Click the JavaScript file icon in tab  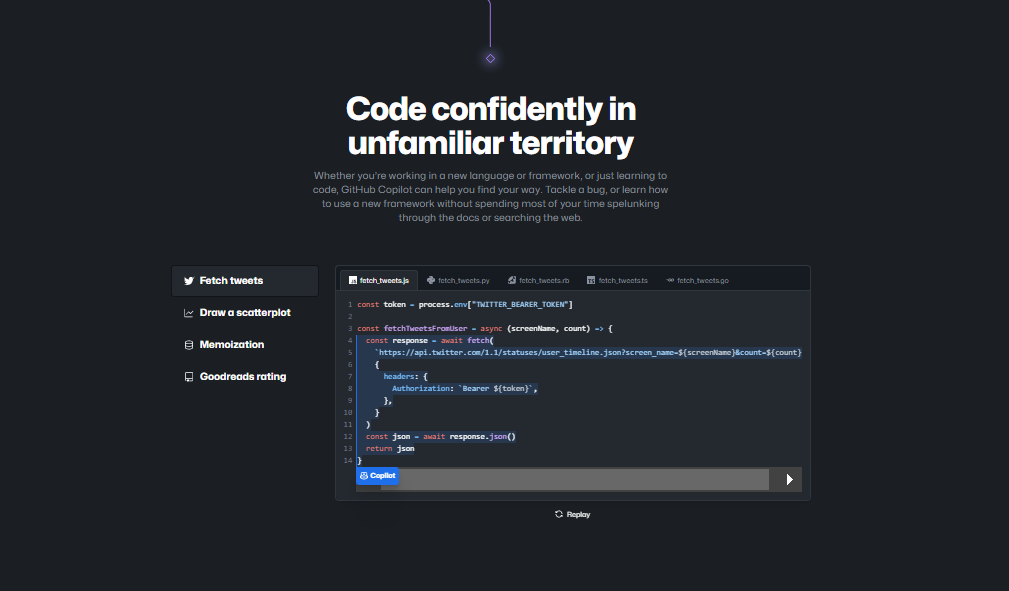(x=353, y=280)
